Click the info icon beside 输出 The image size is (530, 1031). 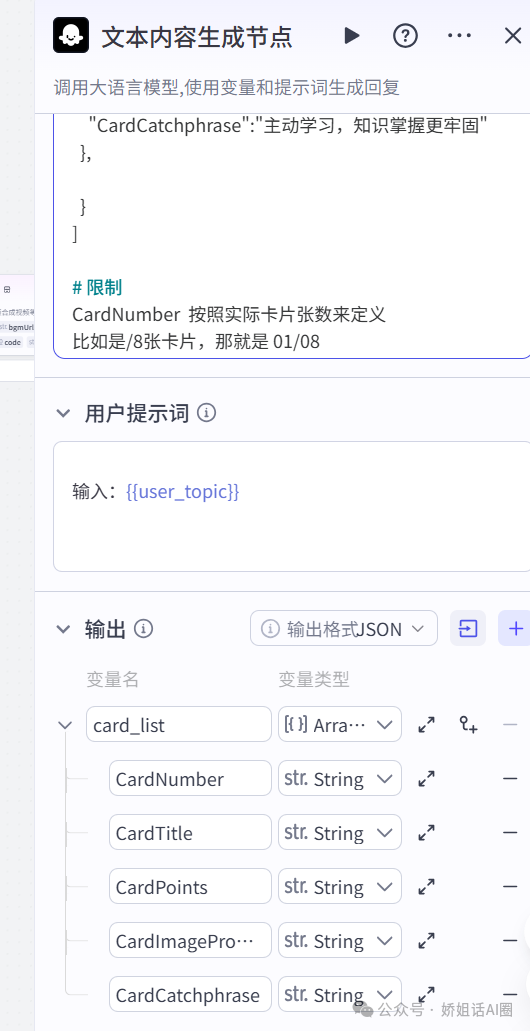click(x=143, y=629)
